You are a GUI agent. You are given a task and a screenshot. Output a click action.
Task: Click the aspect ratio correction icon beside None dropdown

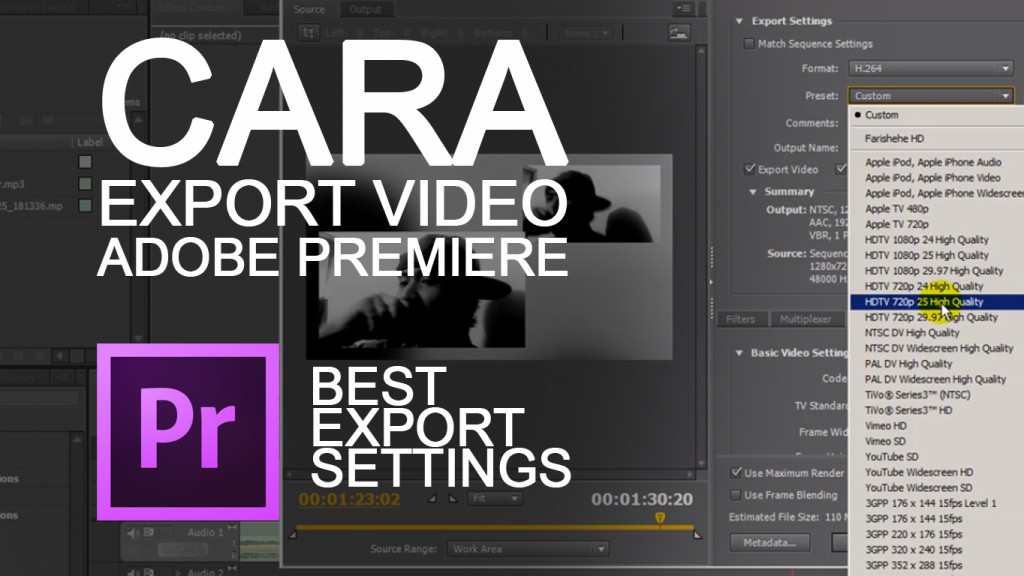[679, 33]
